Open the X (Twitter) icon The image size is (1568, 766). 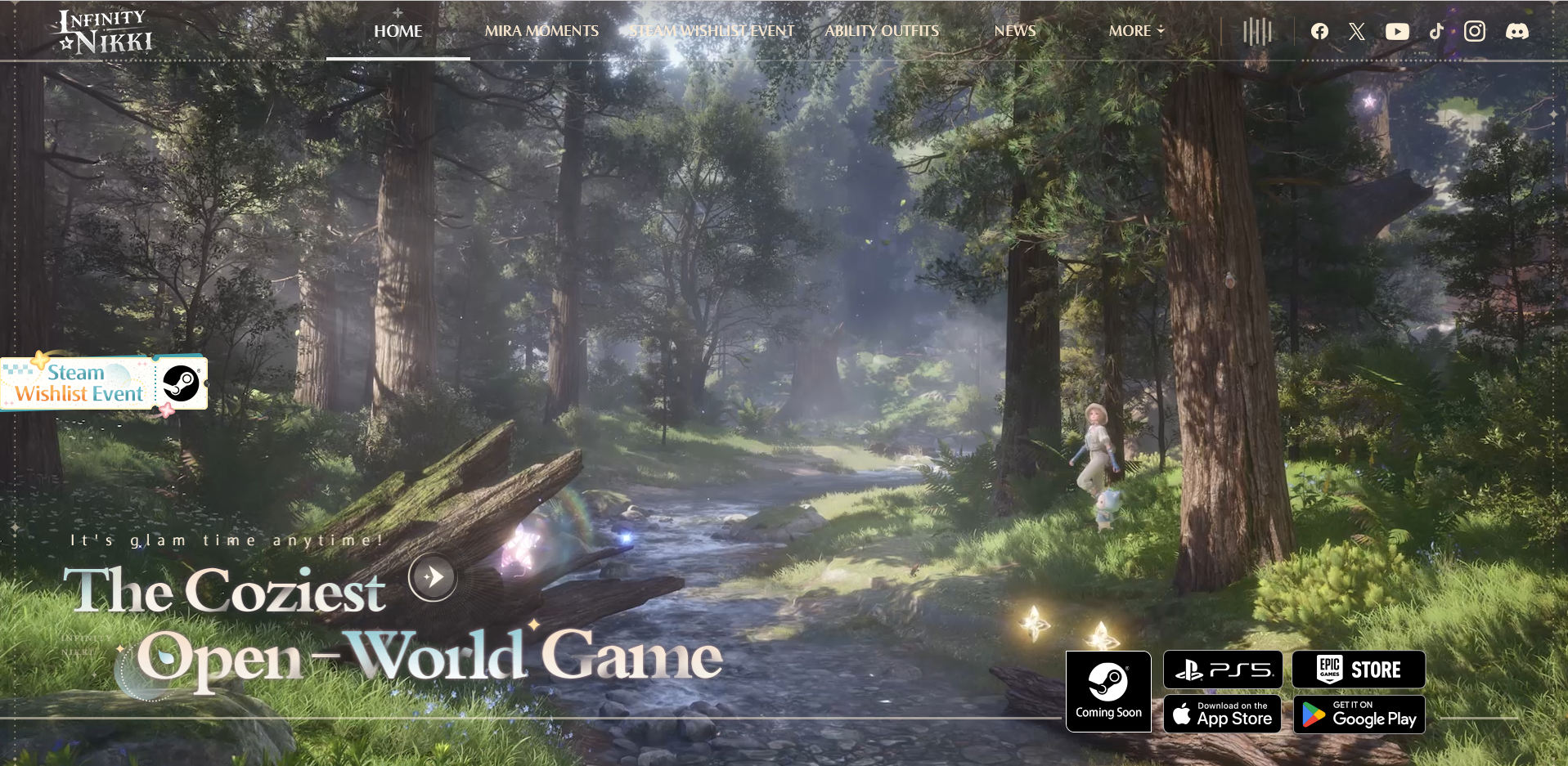[x=1357, y=31]
